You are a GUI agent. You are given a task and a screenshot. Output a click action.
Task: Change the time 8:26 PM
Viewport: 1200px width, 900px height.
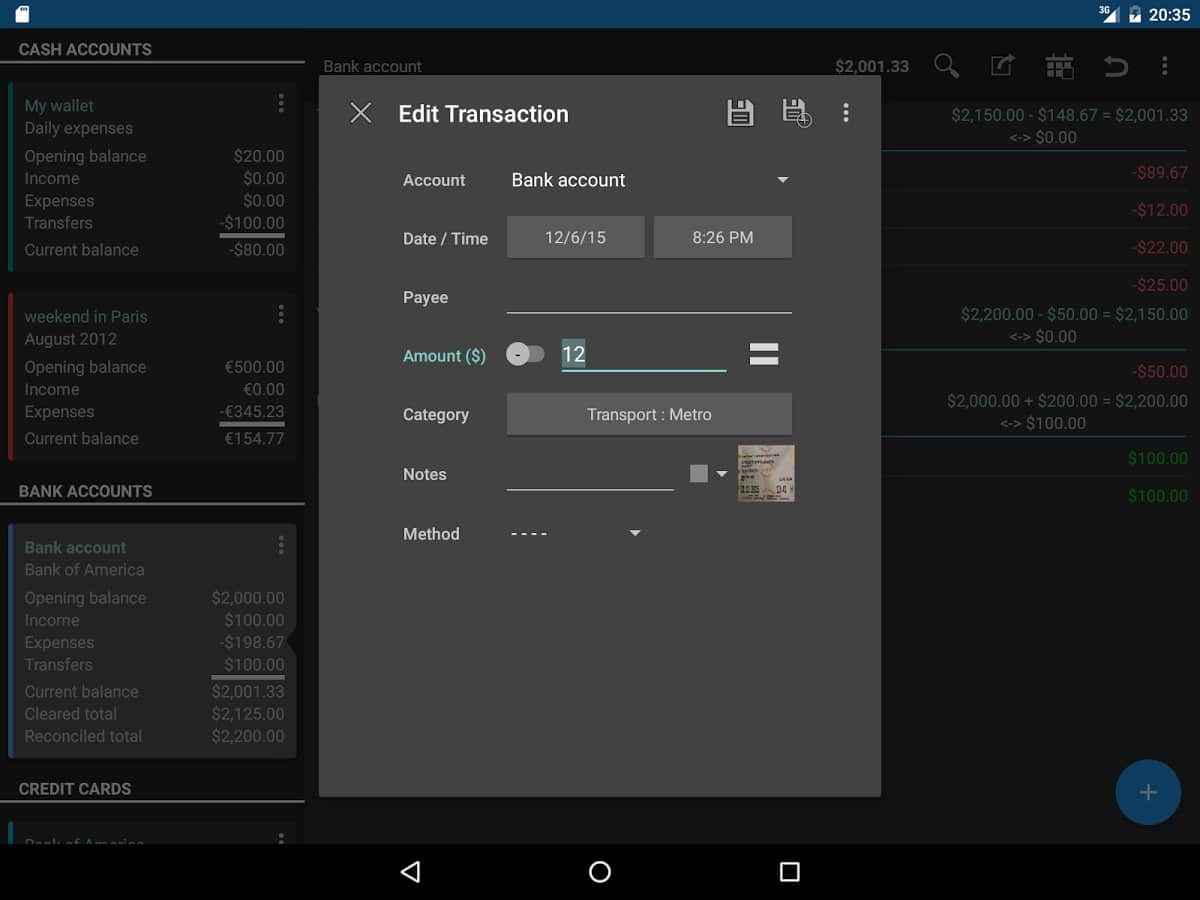[723, 238]
